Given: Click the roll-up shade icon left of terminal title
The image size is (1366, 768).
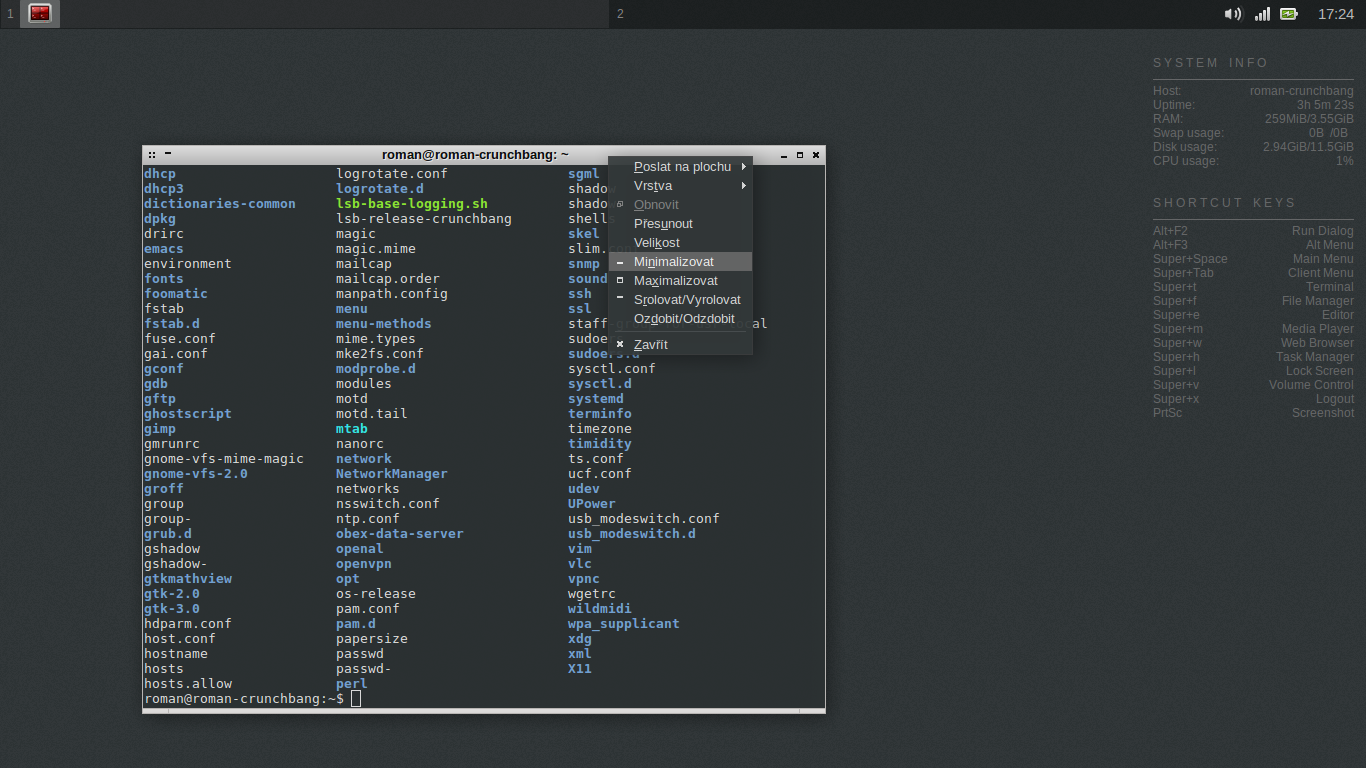Looking at the screenshot, I should [x=168, y=155].
